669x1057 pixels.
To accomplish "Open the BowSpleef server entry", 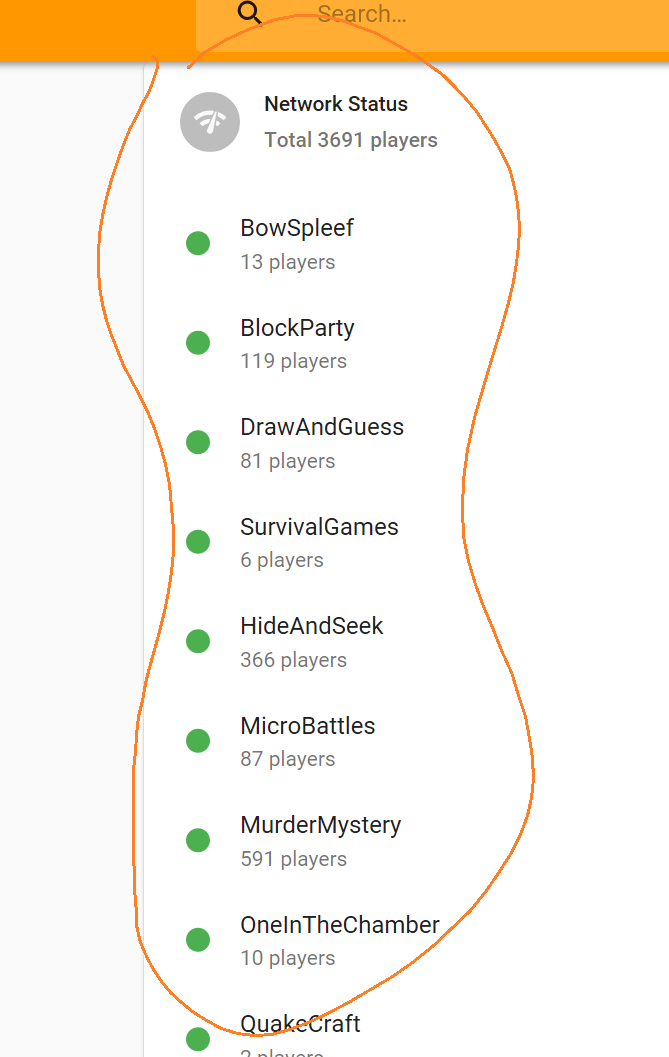I will coord(406,244).
